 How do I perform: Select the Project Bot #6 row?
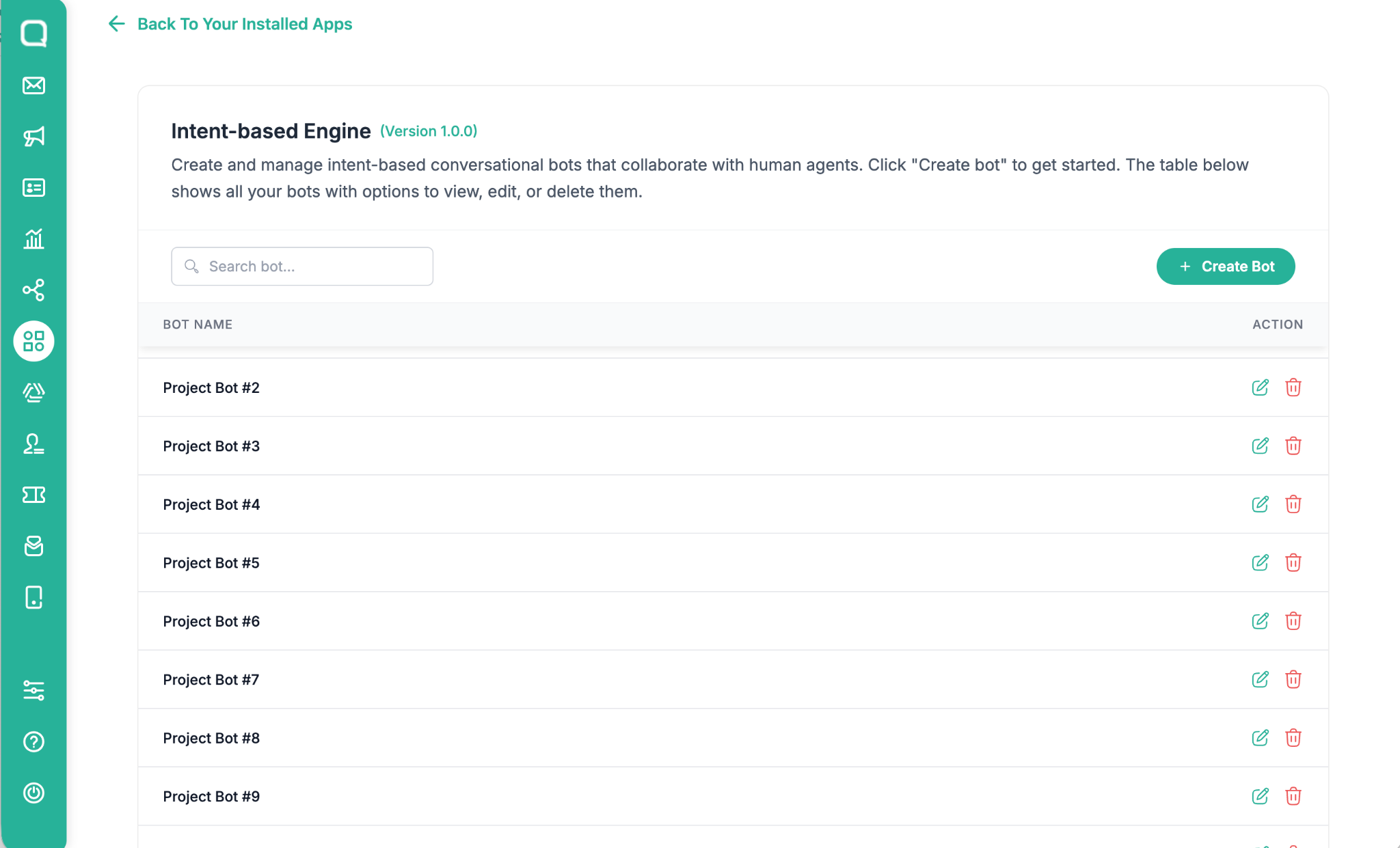point(733,621)
